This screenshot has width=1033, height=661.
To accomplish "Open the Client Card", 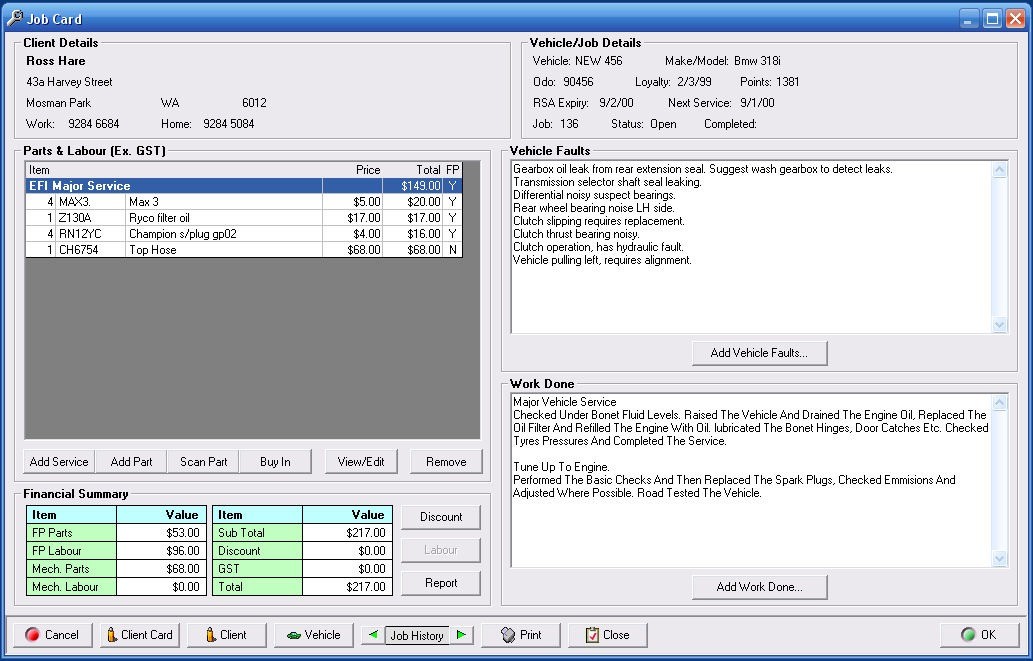I will click(140, 635).
